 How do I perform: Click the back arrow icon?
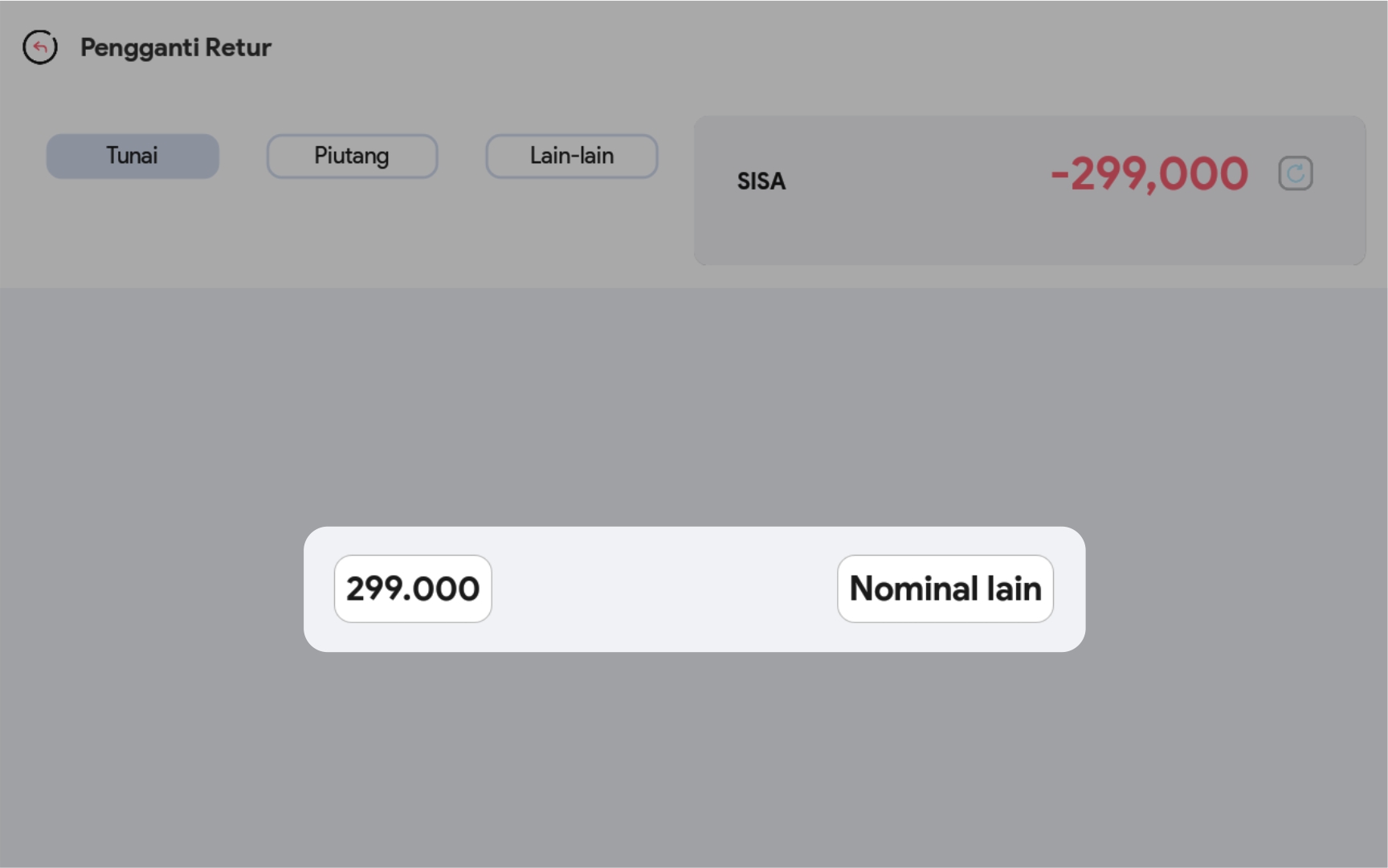(x=40, y=47)
